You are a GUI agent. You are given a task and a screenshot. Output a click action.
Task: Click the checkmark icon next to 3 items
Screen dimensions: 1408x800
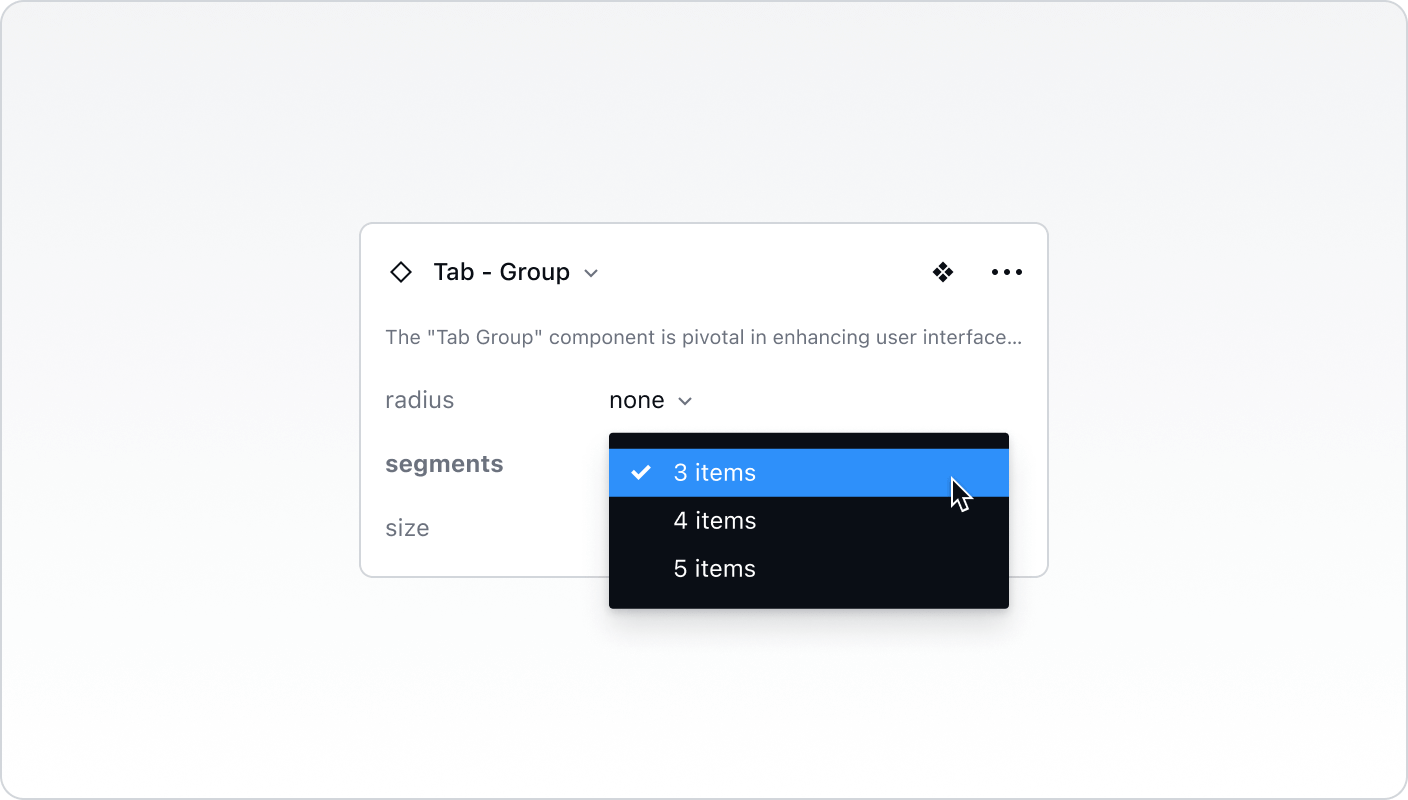click(641, 472)
